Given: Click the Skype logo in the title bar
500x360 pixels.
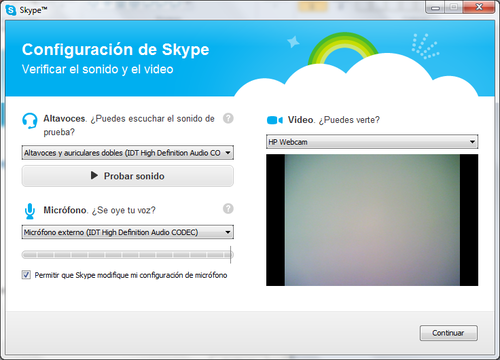Looking at the screenshot, I should [x=11, y=10].
